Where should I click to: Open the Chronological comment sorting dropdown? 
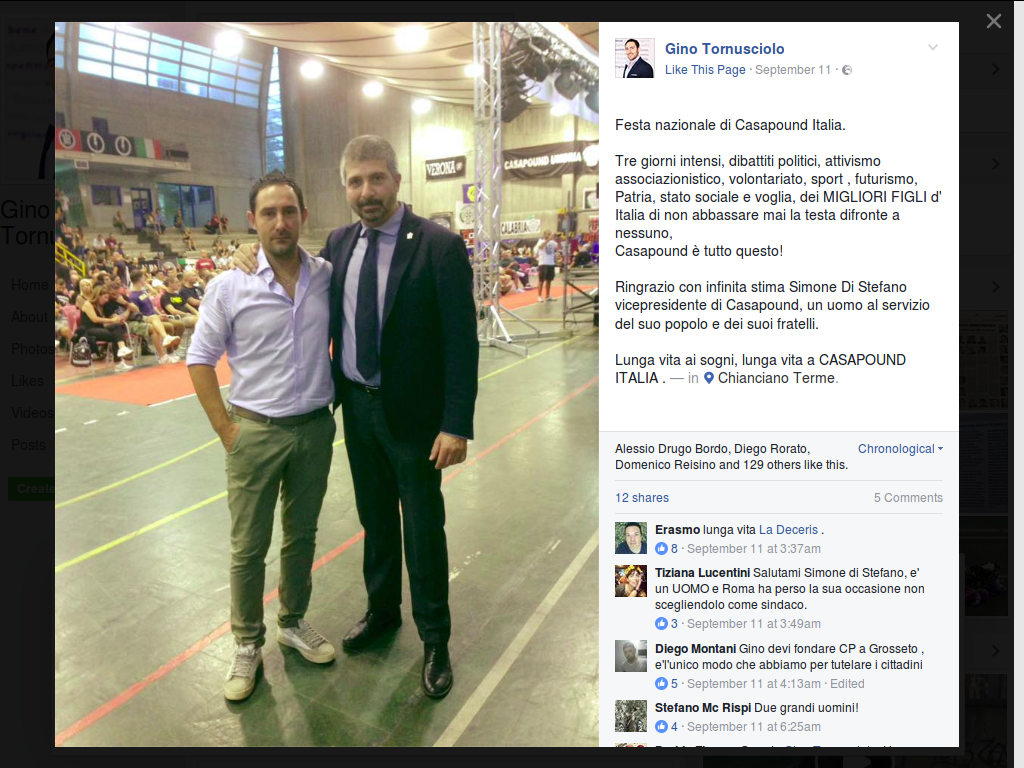pyautogui.click(x=900, y=449)
